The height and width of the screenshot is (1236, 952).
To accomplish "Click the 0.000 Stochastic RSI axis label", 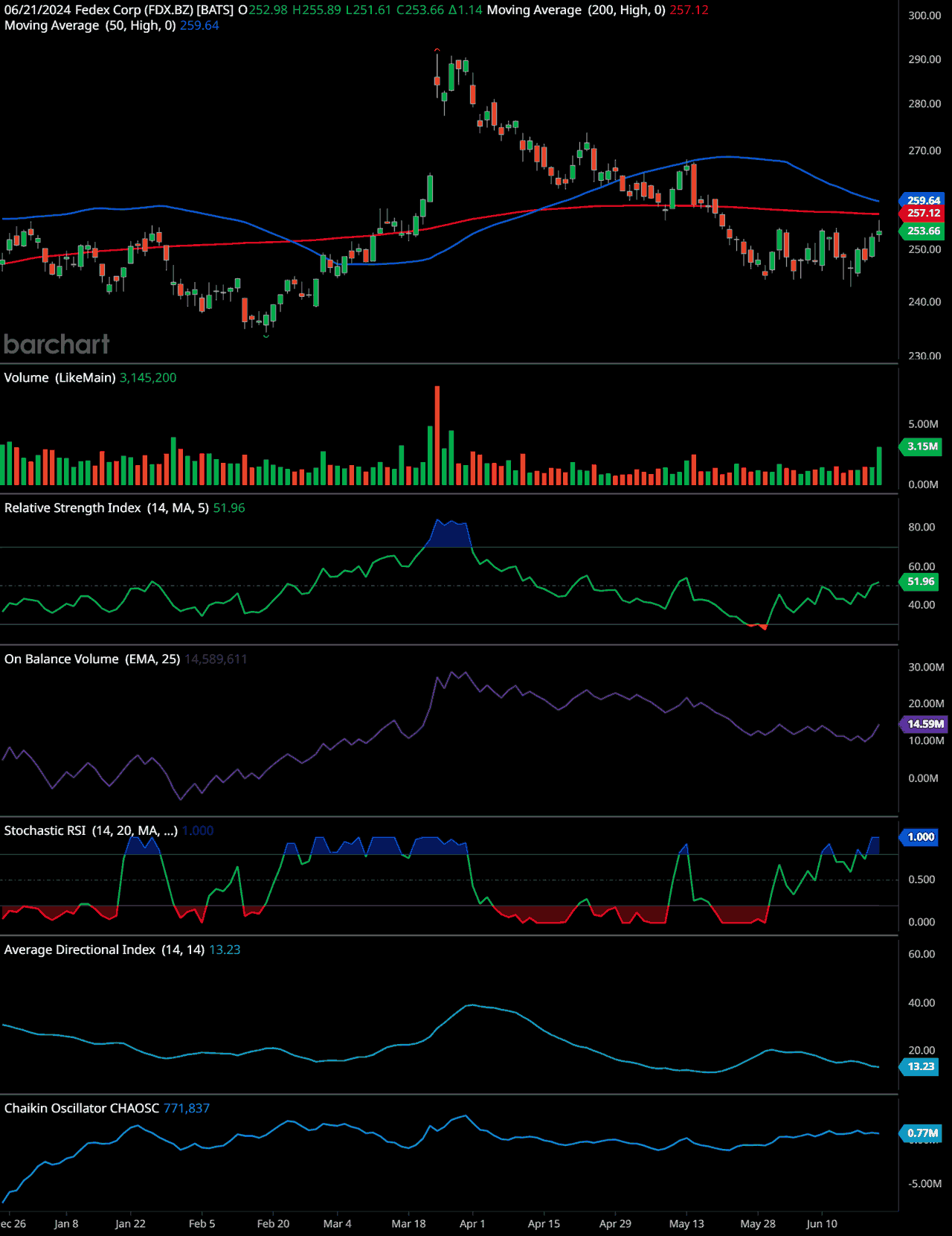I will pos(922,922).
